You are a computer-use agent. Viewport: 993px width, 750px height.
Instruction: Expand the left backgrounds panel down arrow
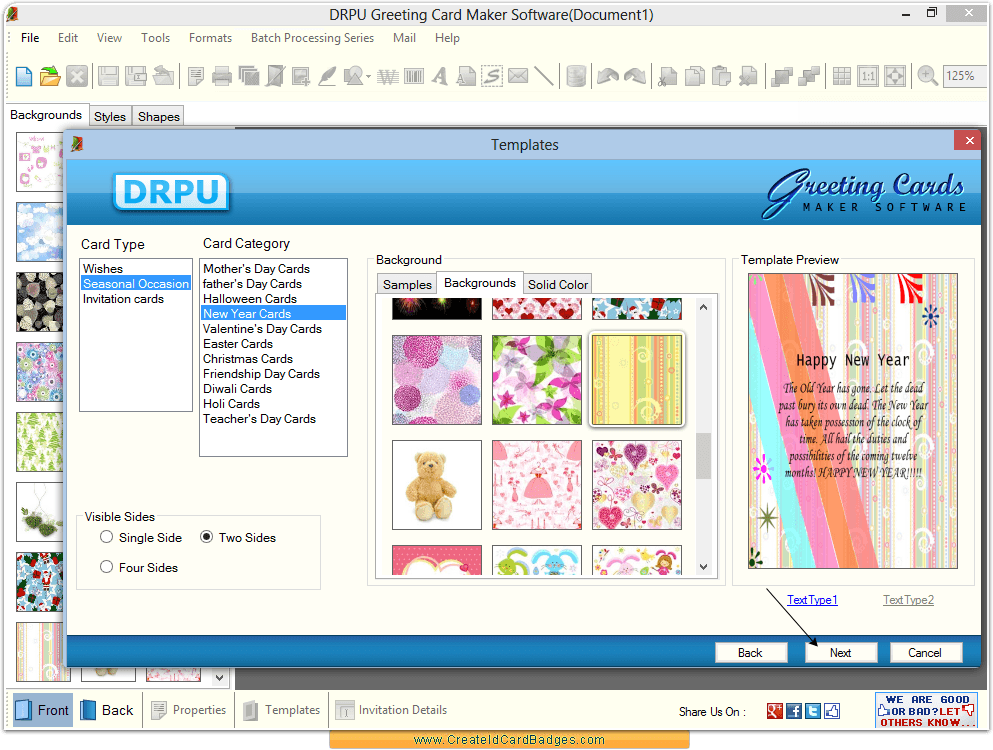[219, 677]
